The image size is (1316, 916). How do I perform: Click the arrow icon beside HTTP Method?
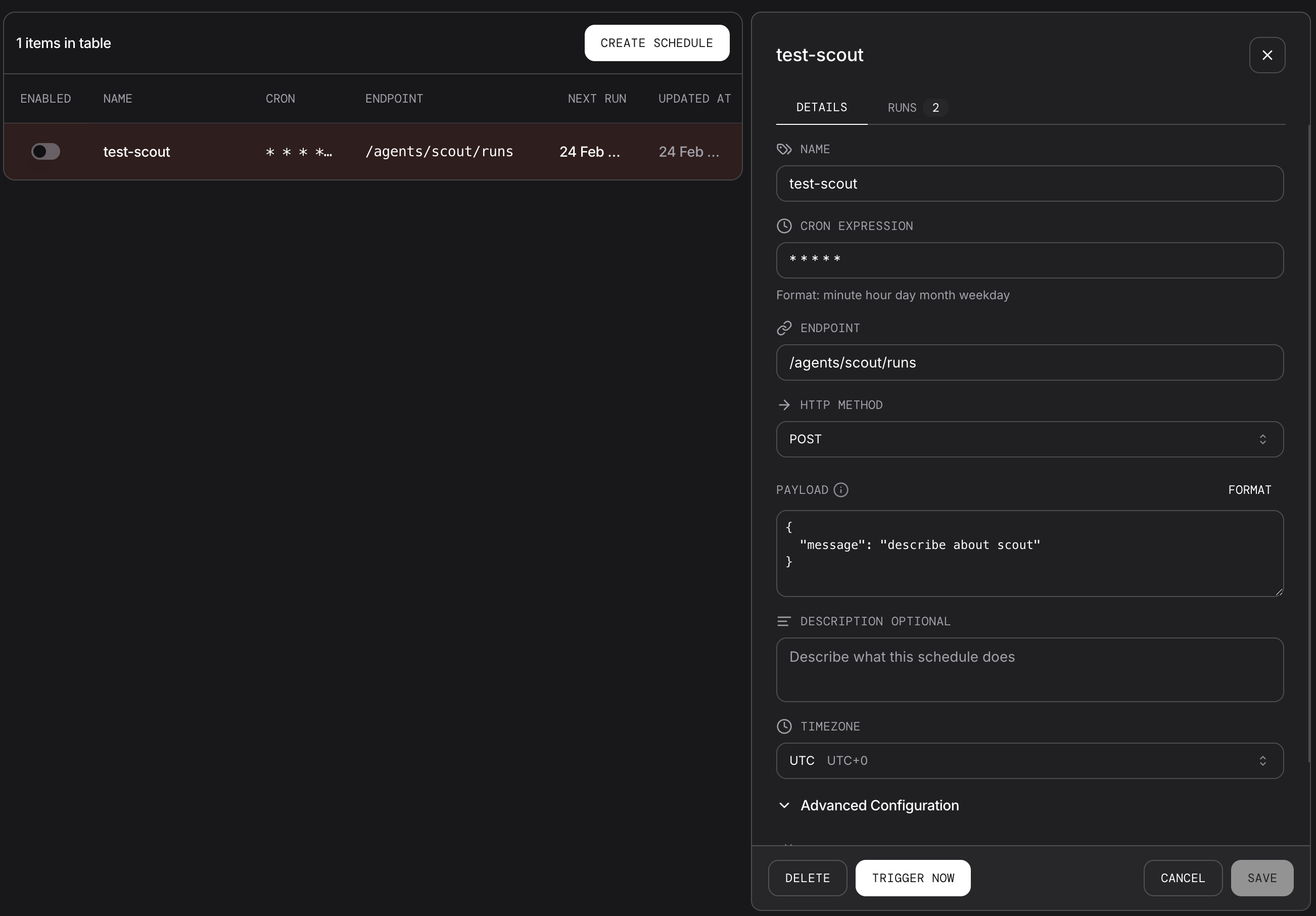(783, 405)
